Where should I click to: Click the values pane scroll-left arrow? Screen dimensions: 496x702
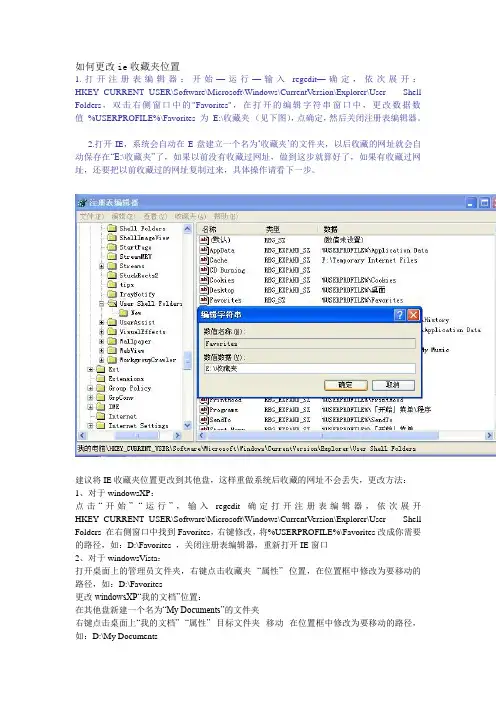point(202,435)
